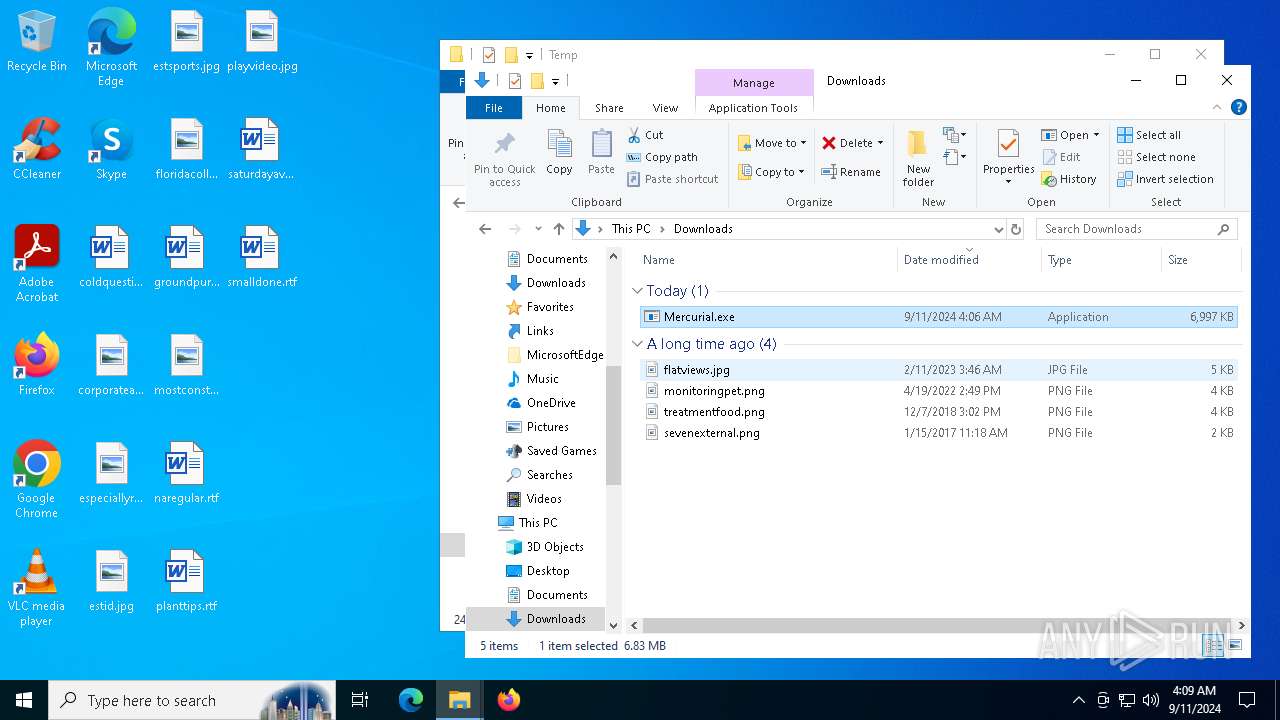Click the Edit ribbon command
This screenshot has width=1280, height=720.
pyautogui.click(x=1061, y=157)
